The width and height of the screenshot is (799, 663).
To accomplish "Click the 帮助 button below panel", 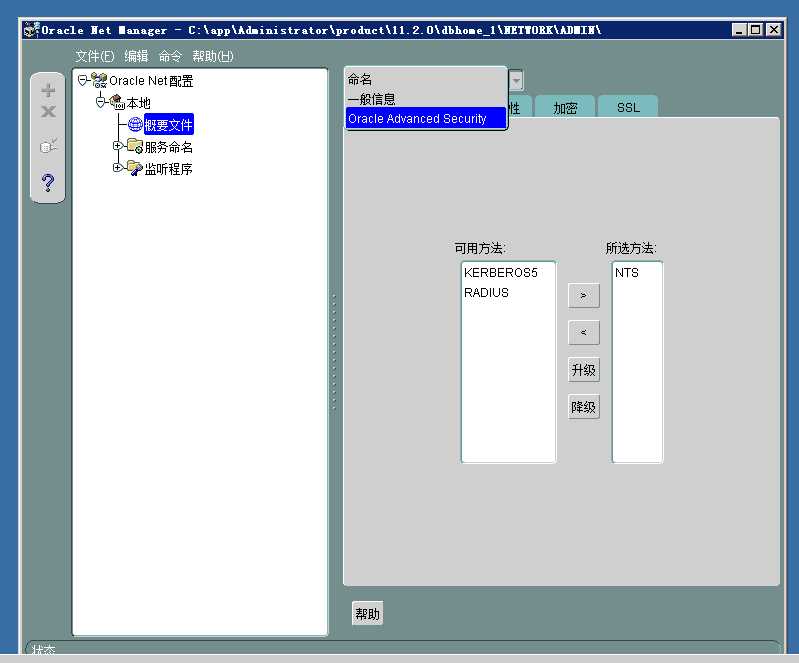I will 367,614.
